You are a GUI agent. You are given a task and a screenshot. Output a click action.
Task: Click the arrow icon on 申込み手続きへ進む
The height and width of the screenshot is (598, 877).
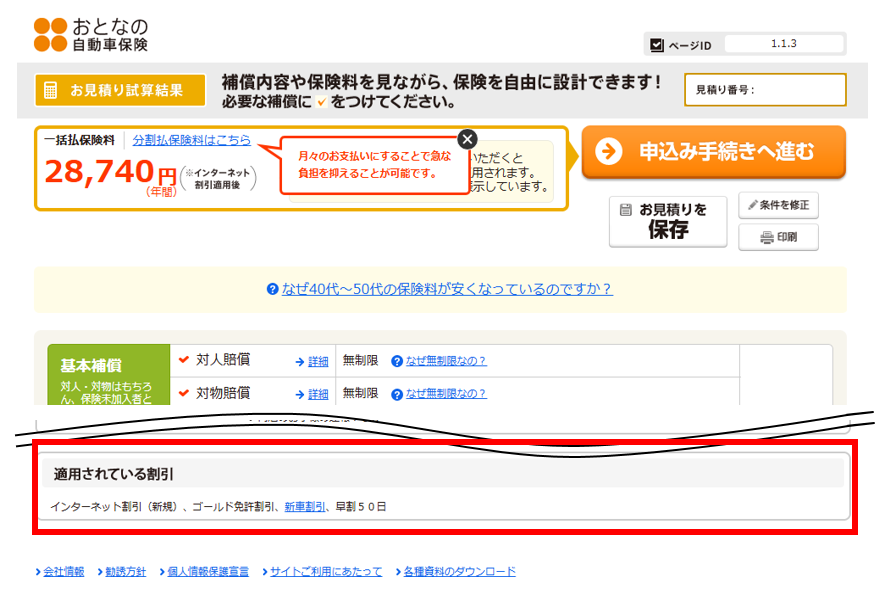[x=608, y=152]
